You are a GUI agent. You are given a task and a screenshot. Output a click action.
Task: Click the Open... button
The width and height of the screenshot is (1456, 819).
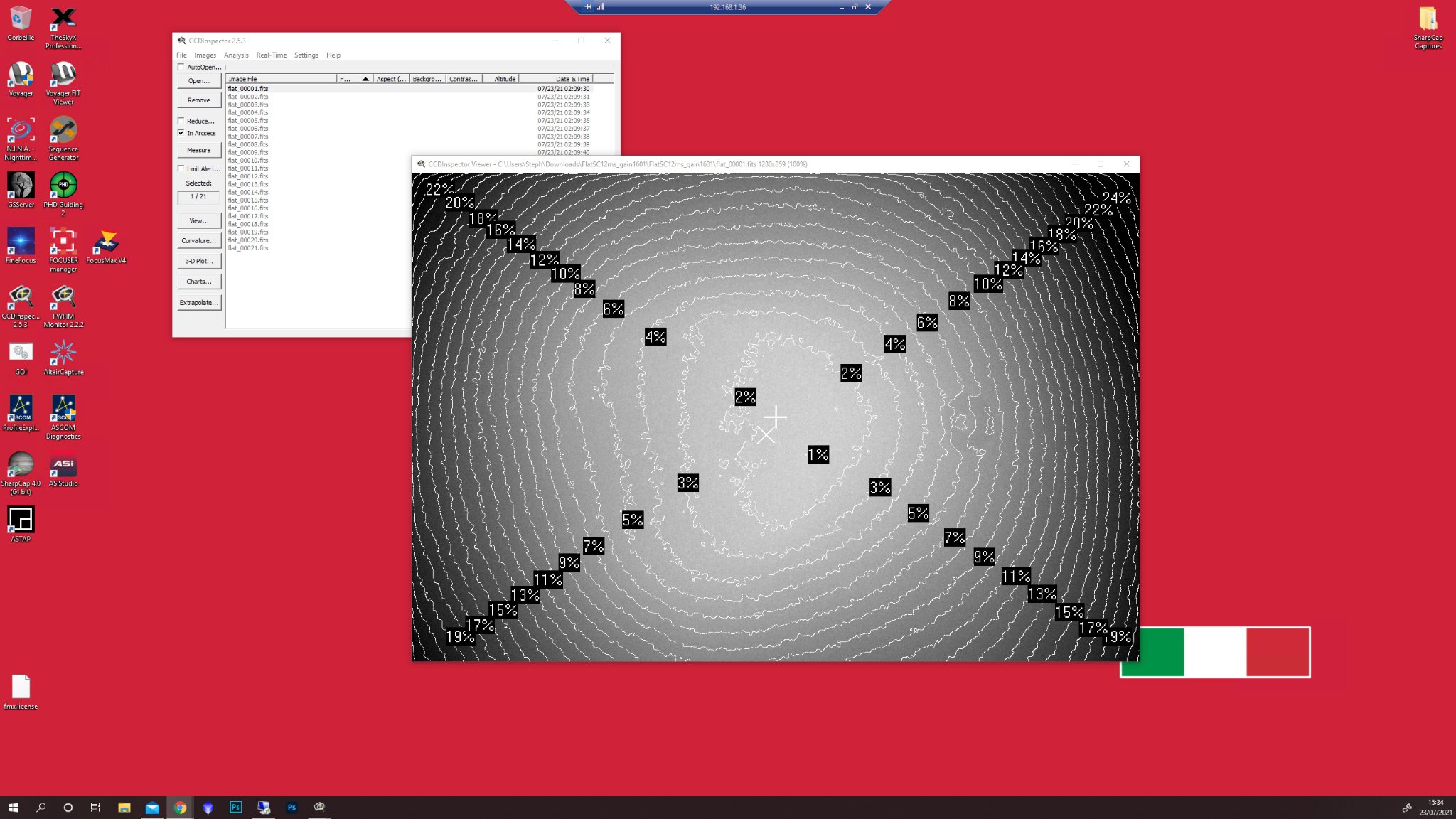199,81
